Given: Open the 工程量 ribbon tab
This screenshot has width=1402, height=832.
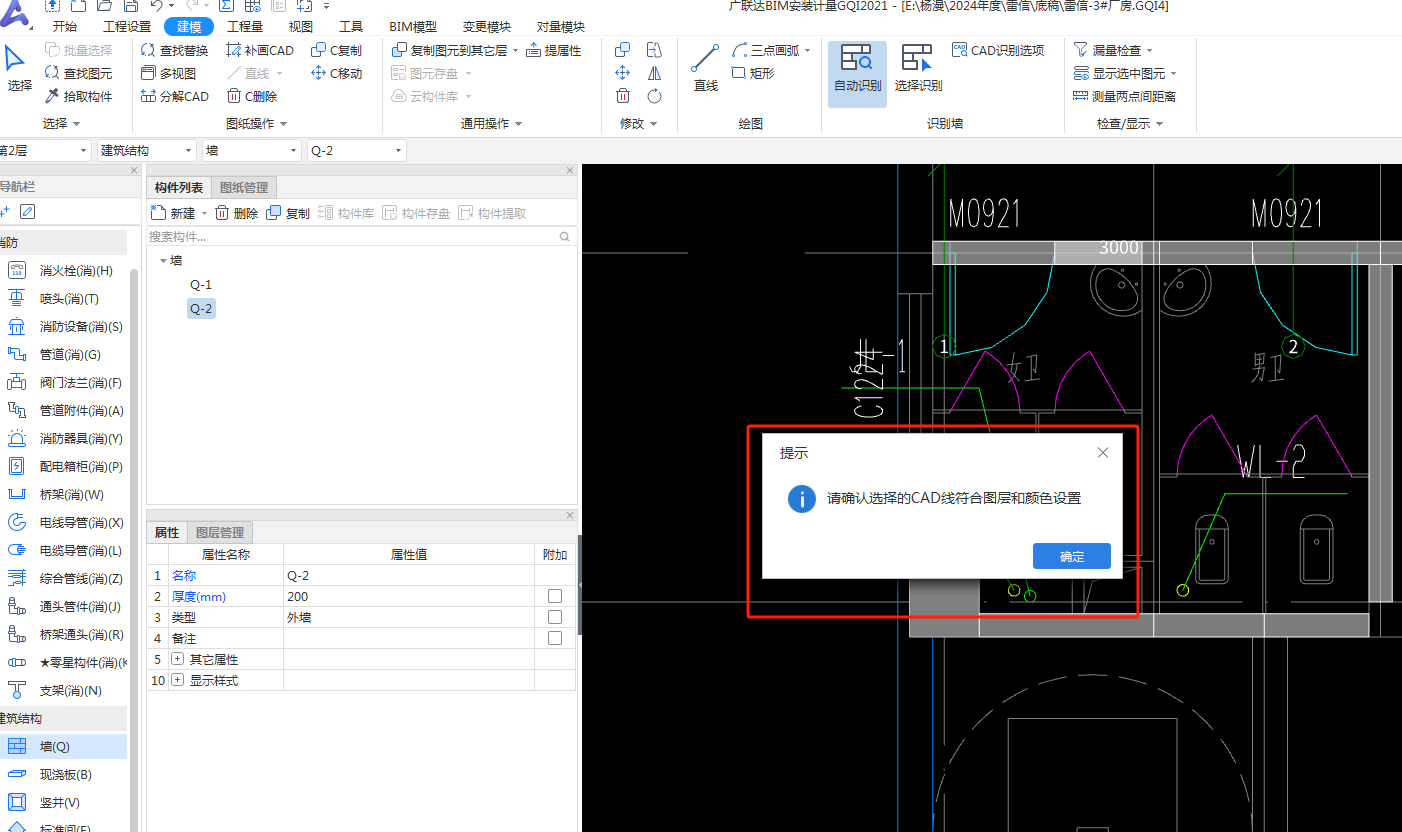Looking at the screenshot, I should pos(245,27).
